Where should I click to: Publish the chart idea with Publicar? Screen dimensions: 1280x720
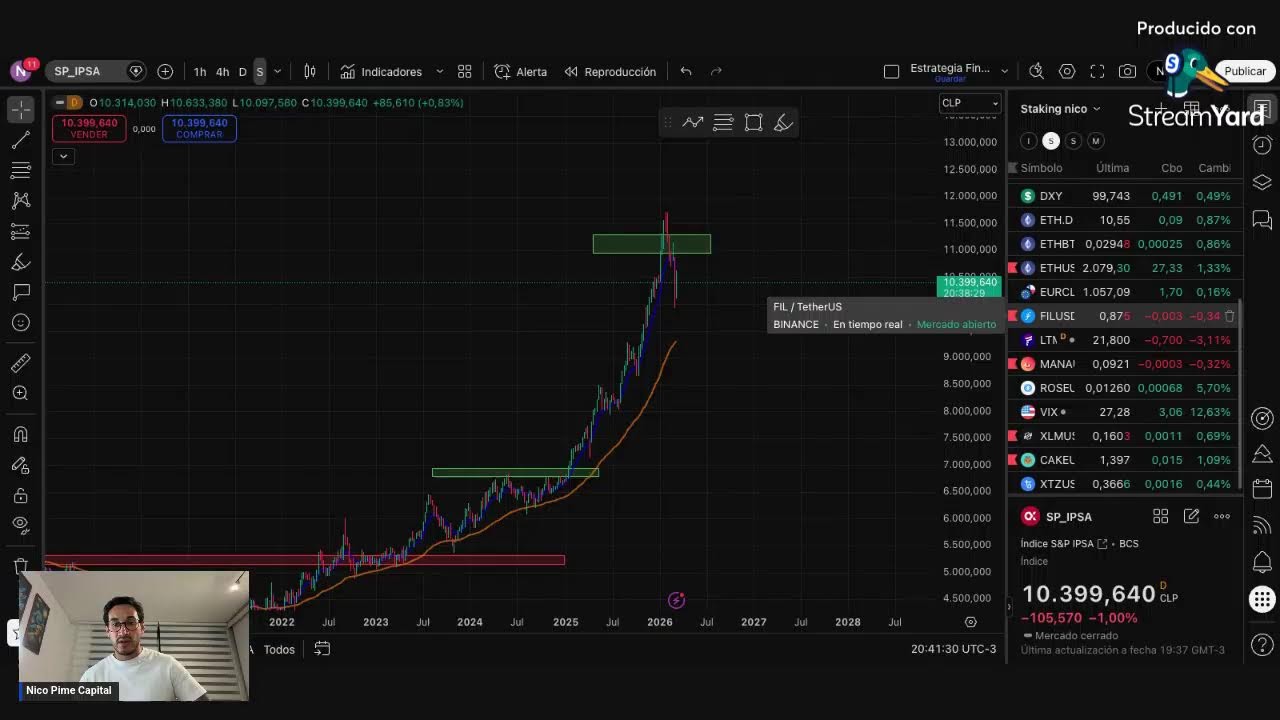pyautogui.click(x=1245, y=71)
